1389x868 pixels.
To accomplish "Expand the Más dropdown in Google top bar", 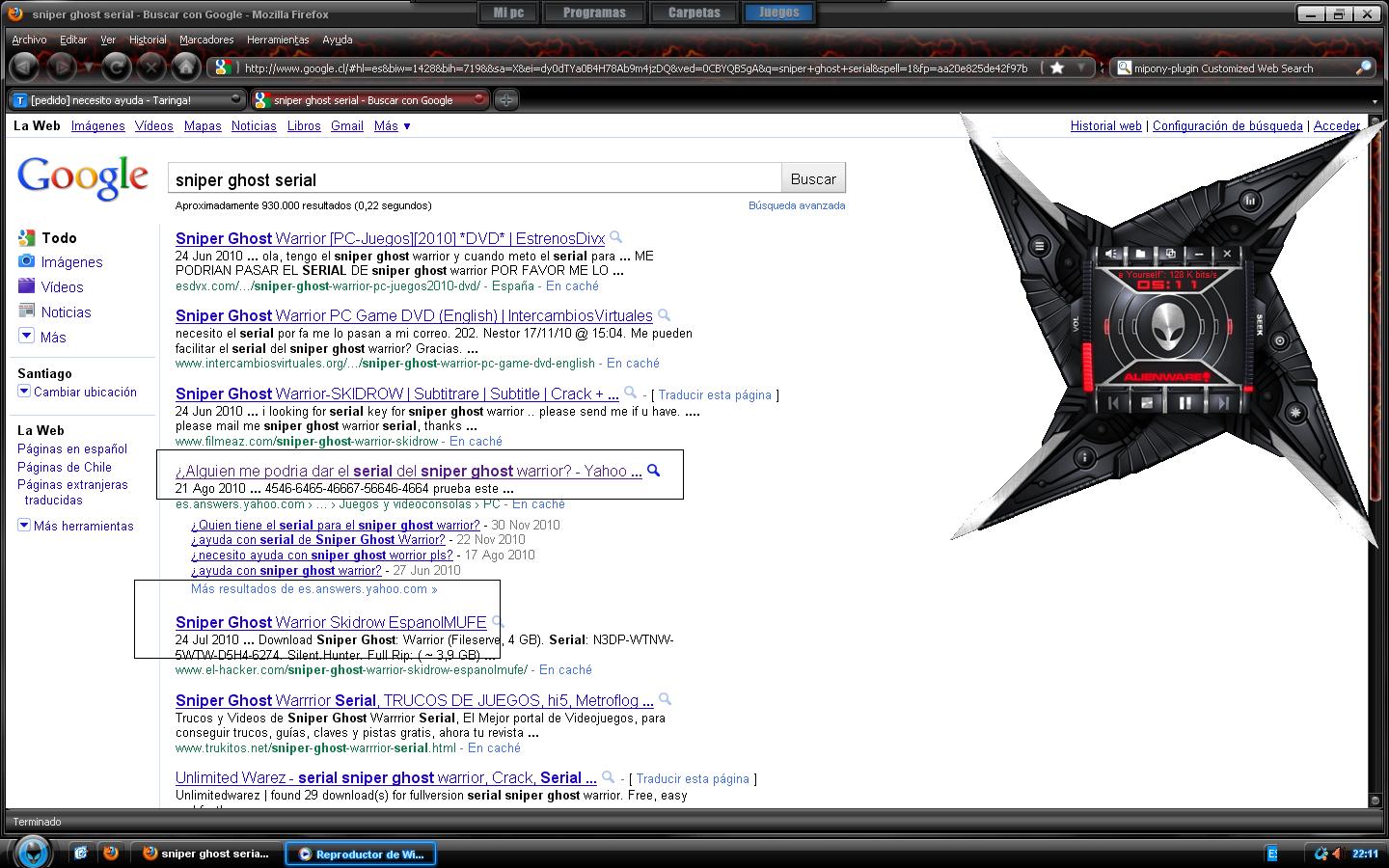I will [393, 125].
